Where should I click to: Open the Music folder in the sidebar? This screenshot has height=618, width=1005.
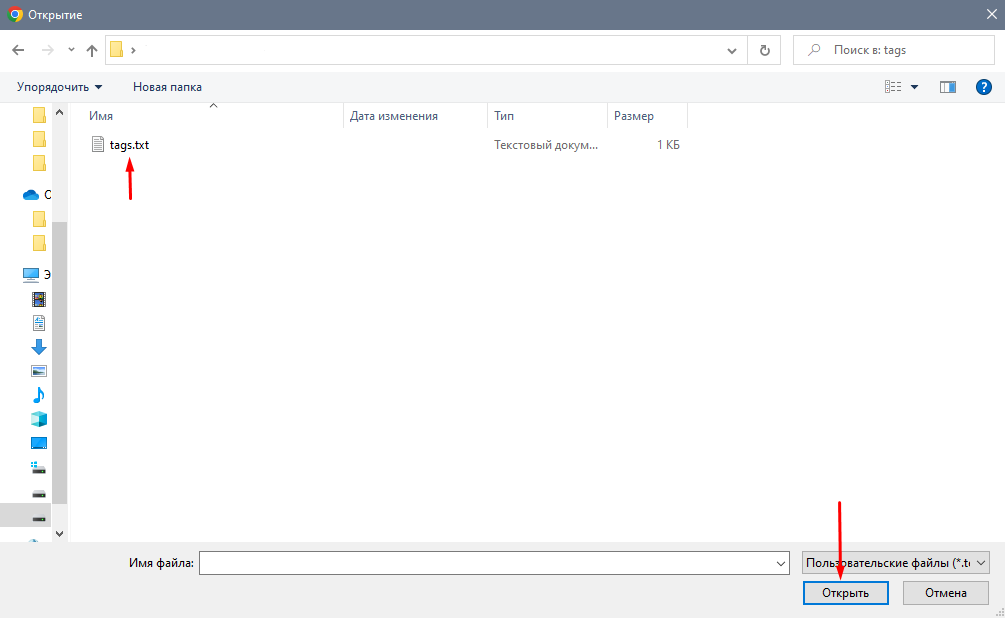(39, 395)
